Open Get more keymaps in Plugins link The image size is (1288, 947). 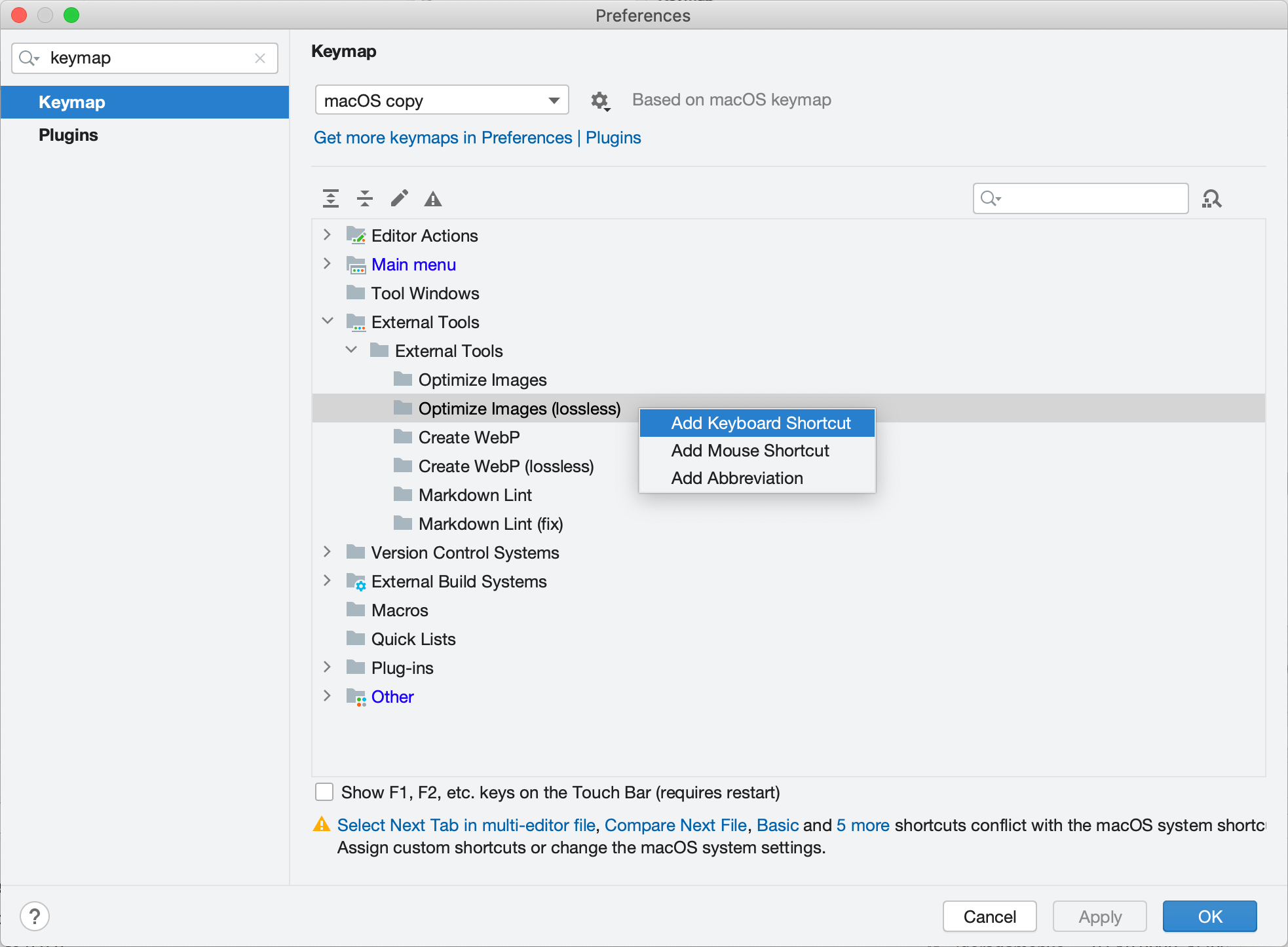(477, 138)
